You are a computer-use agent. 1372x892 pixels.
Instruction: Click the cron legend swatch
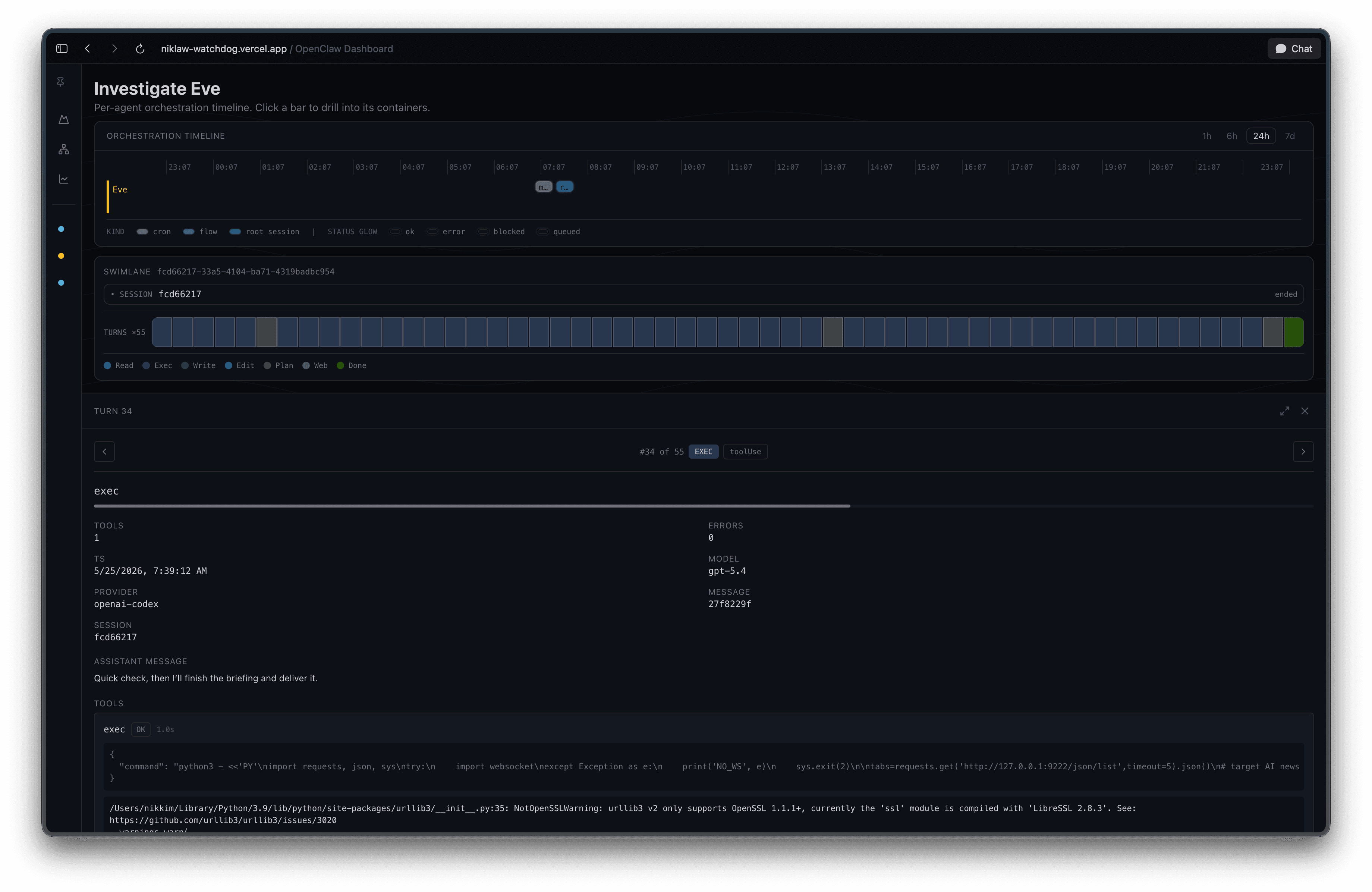pos(142,232)
